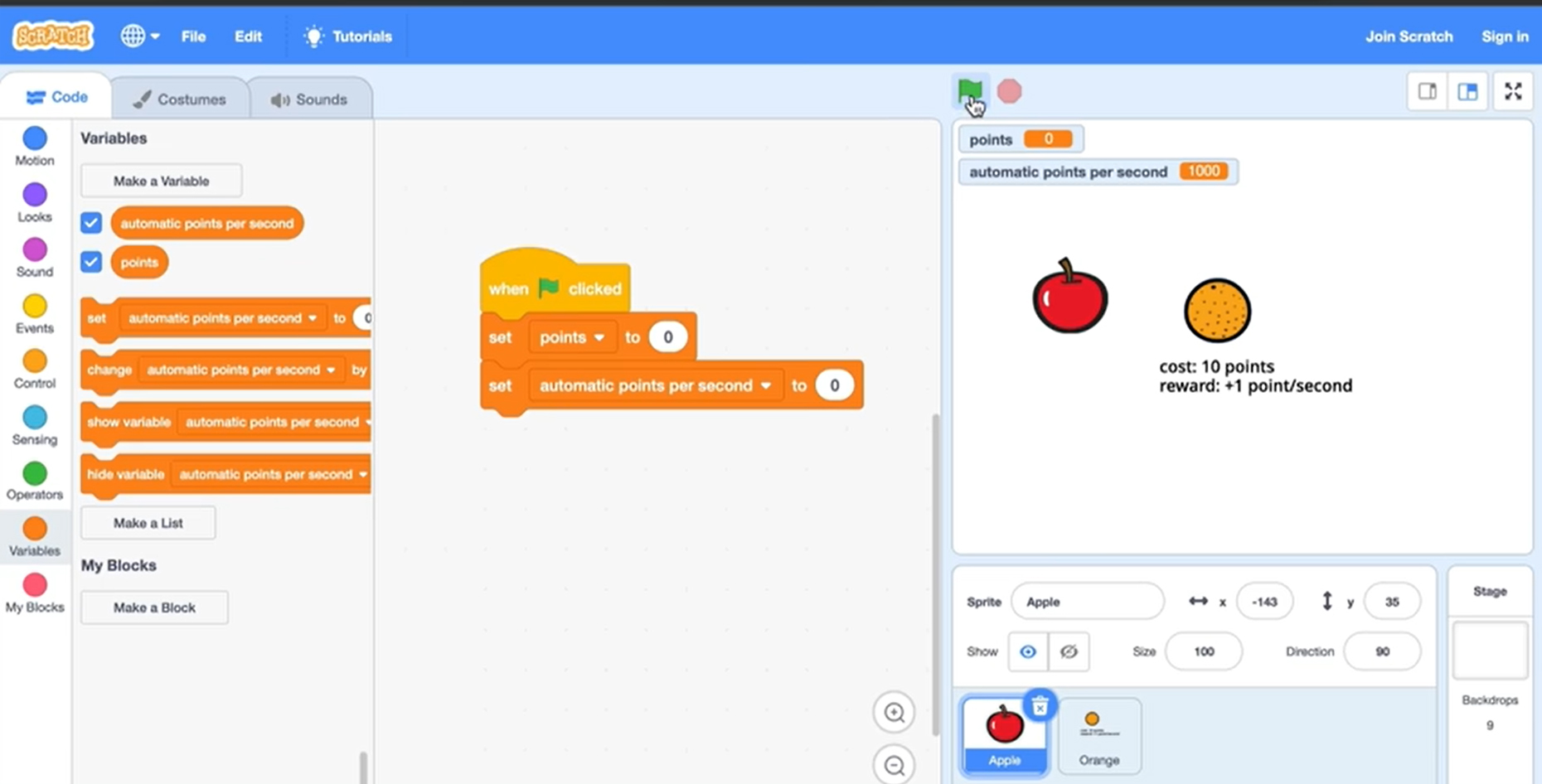The height and width of the screenshot is (784, 1542).
Task: Switch to the Costumes tab
Action: (181, 99)
